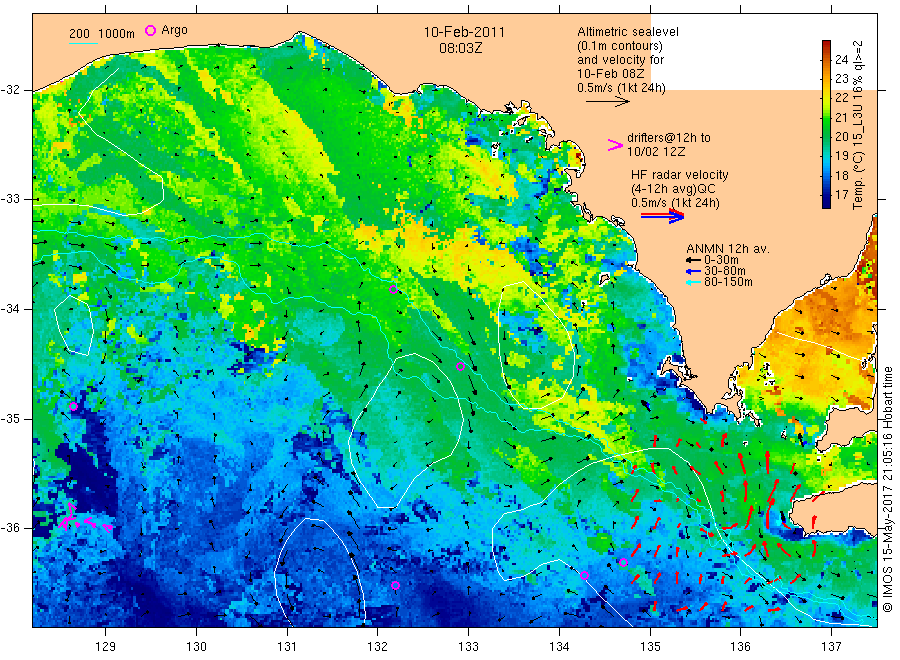Click the (4-12h avg)QC text
The width and height of the screenshot is (900, 660).
pyautogui.click(x=673, y=189)
